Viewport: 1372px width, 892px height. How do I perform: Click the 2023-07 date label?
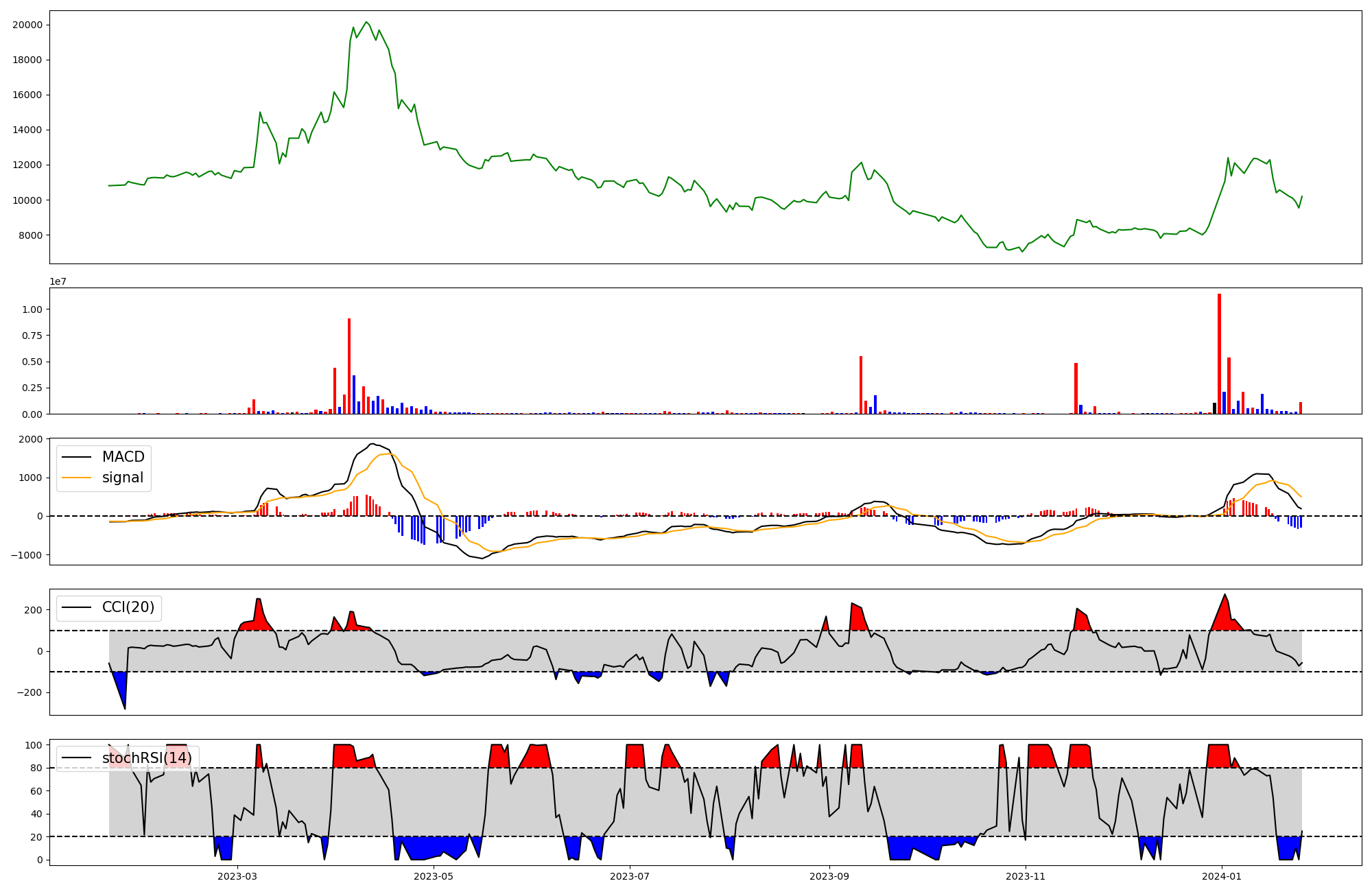pyautogui.click(x=630, y=876)
